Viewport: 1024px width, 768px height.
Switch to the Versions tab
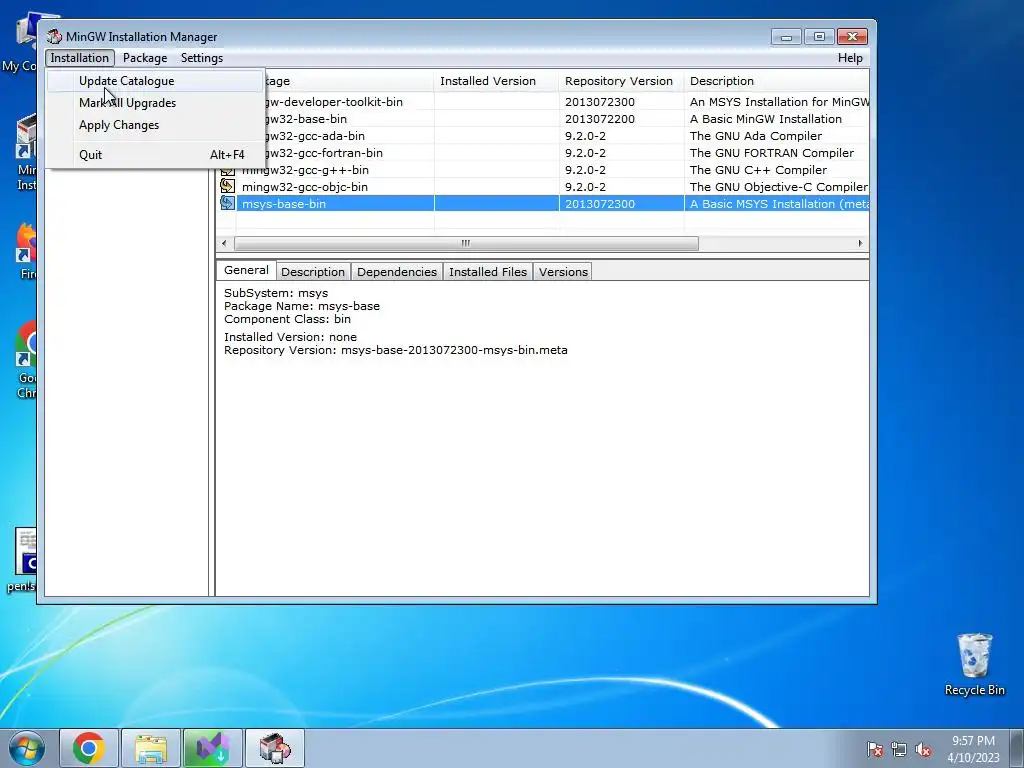click(563, 272)
